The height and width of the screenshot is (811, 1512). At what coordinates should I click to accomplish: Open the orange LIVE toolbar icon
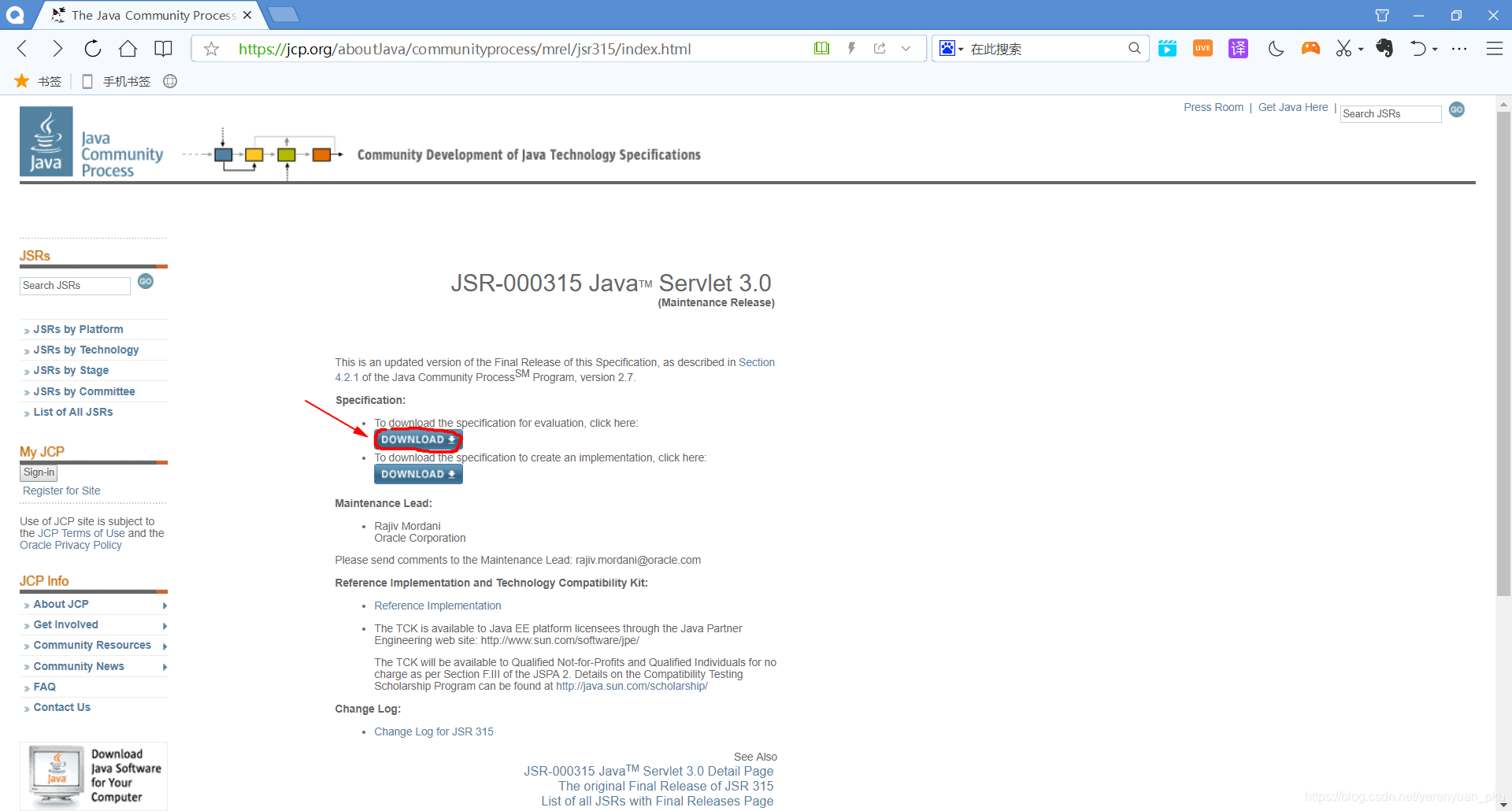(1203, 49)
